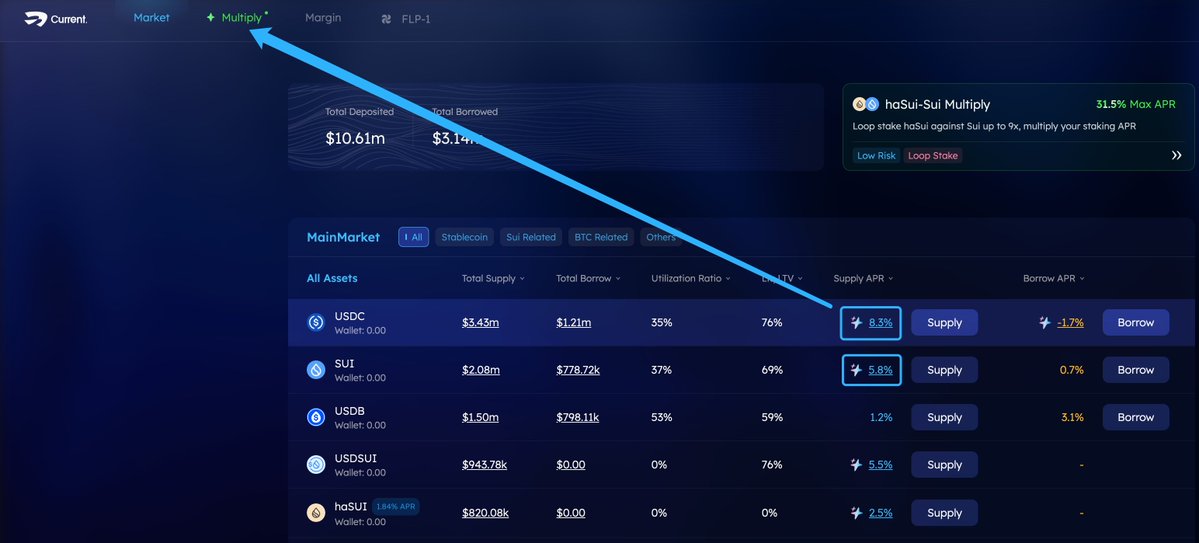Click the USDC borrow APR sparkle icon

coord(1045,323)
